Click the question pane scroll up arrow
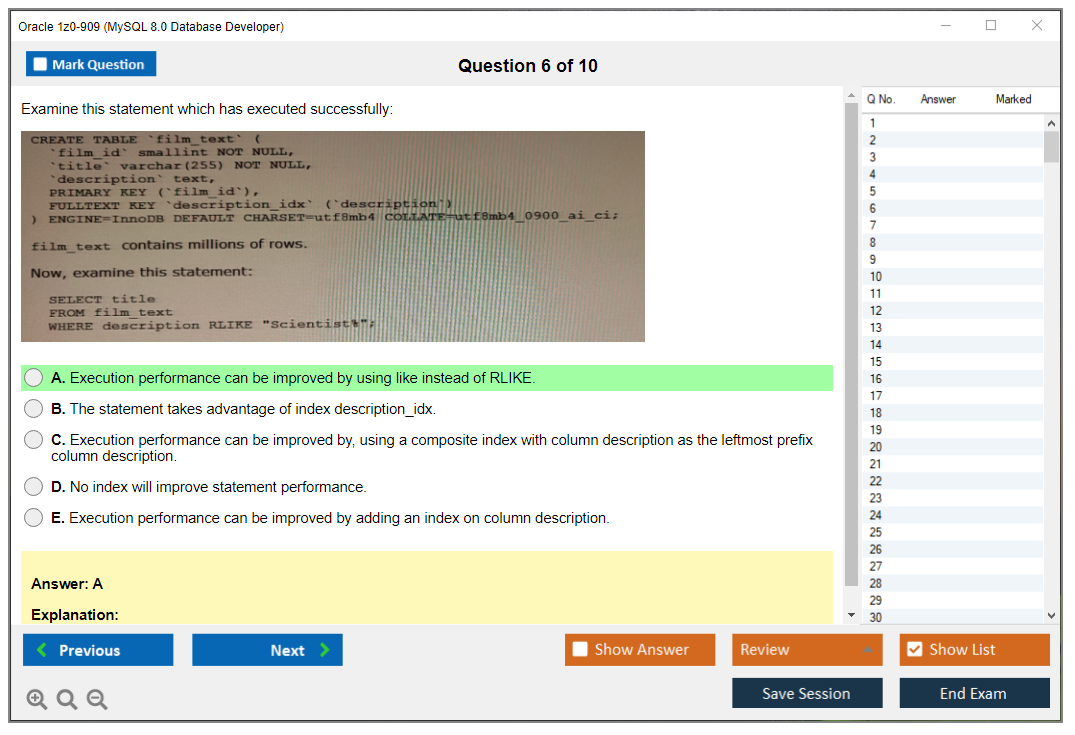 pos(851,96)
